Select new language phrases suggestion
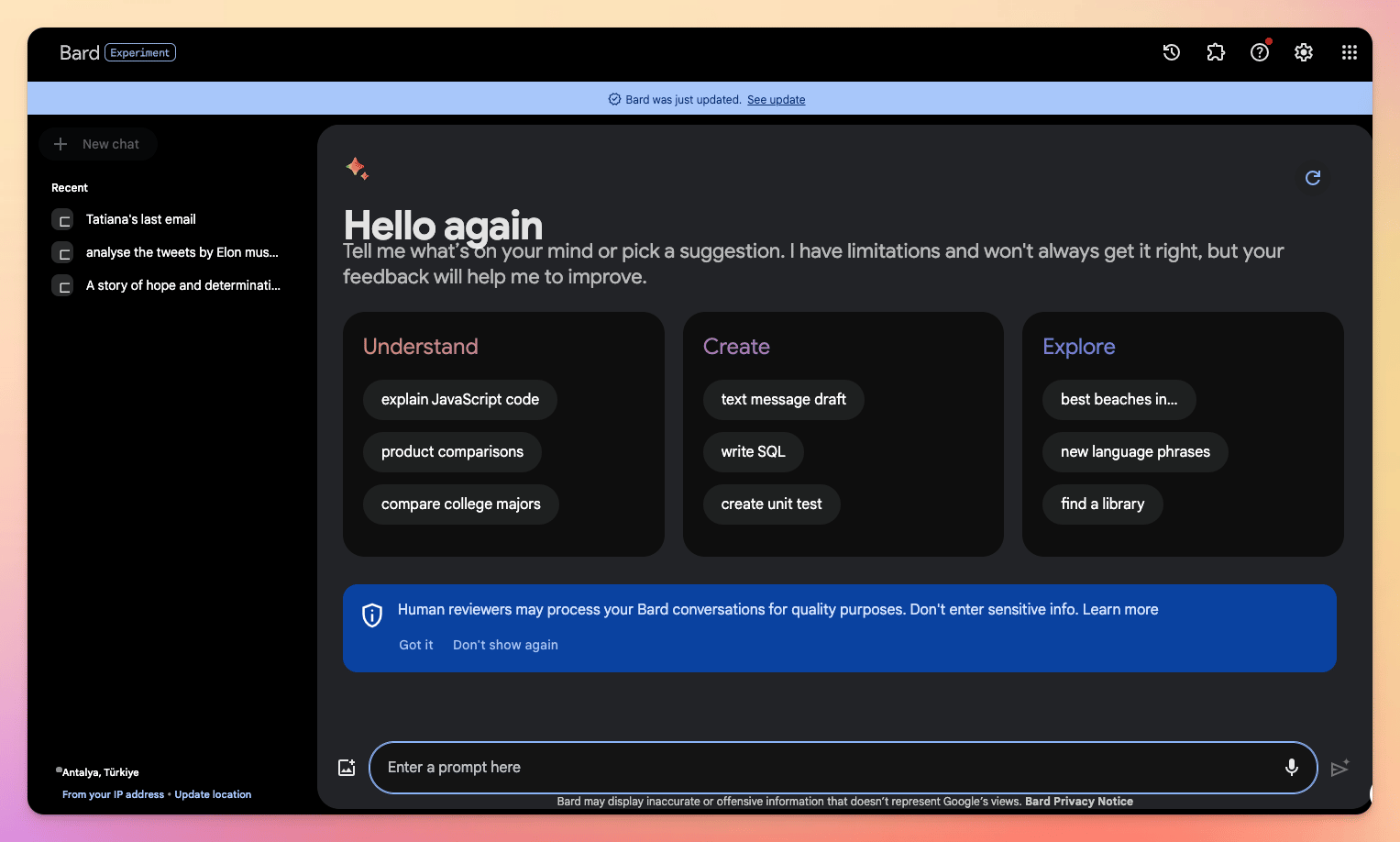Viewport: 1400px width, 842px height. (x=1135, y=452)
